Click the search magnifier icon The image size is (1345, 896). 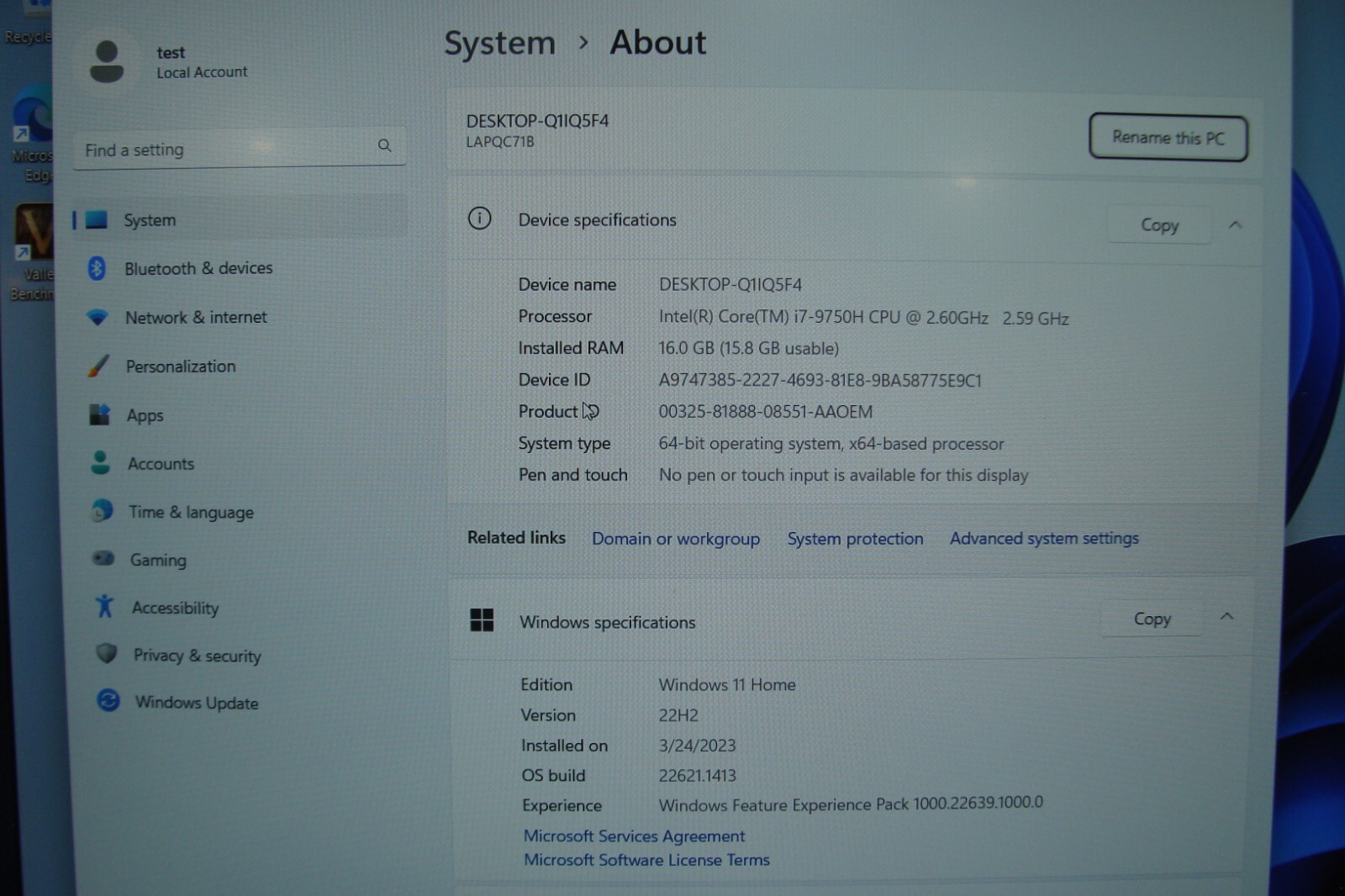click(384, 145)
